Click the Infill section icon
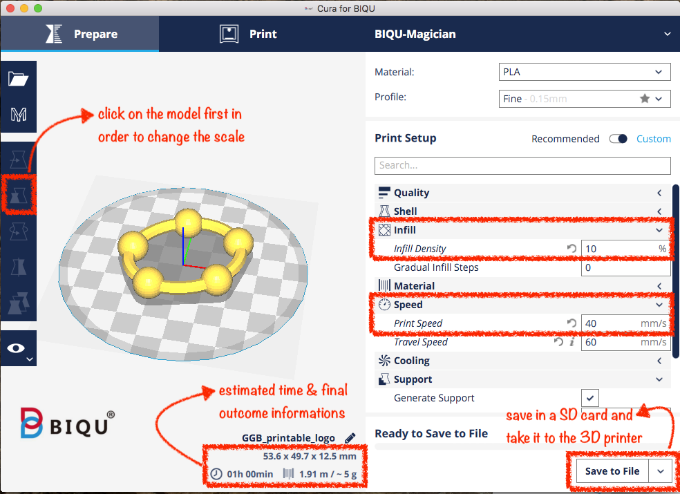 point(384,230)
